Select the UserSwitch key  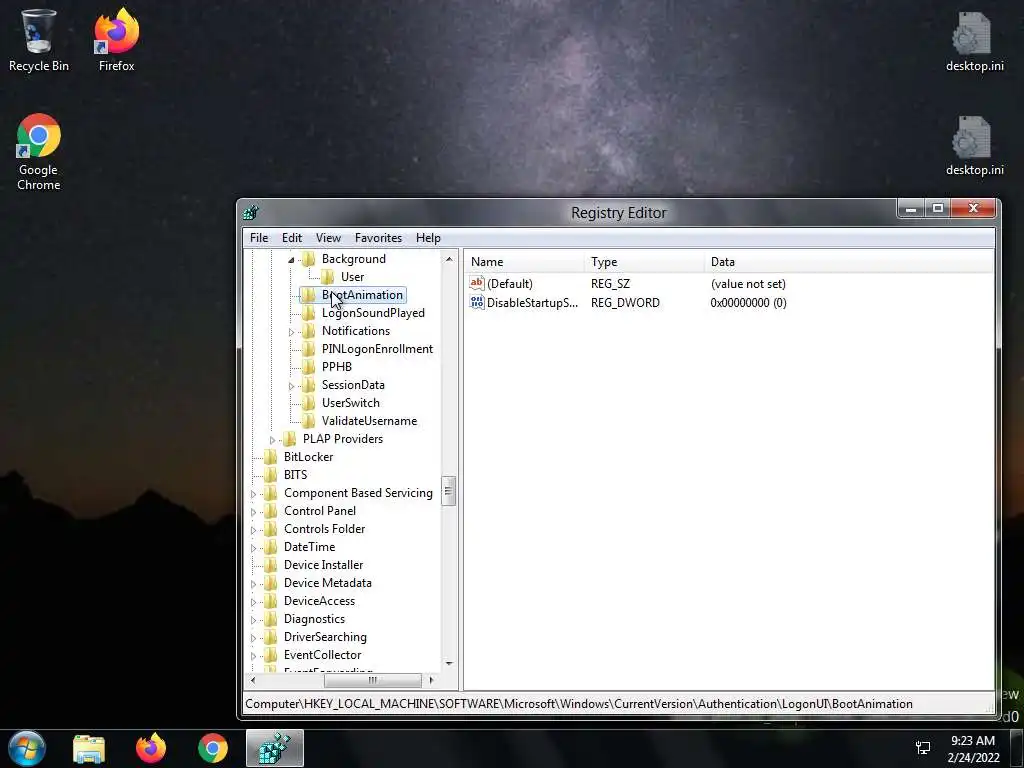(x=350, y=402)
